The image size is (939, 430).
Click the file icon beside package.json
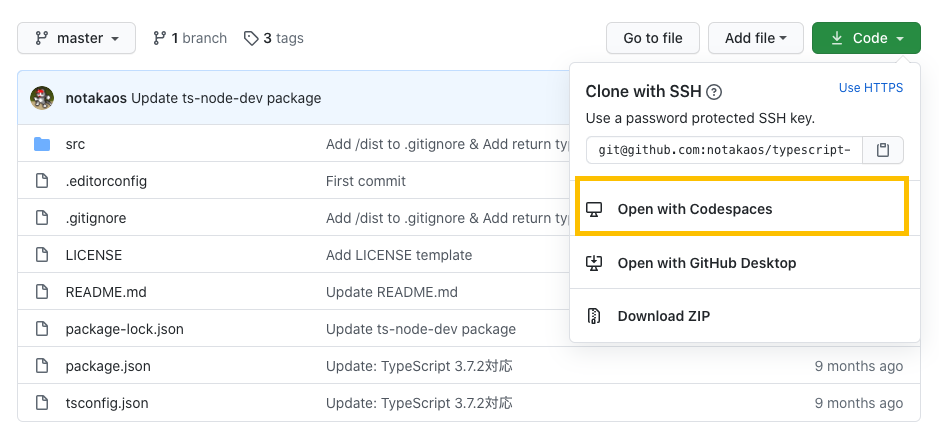click(42, 366)
